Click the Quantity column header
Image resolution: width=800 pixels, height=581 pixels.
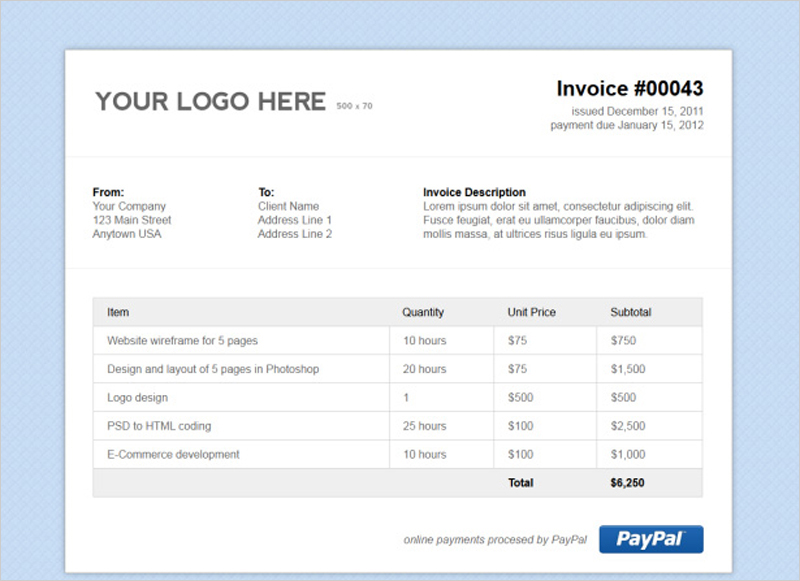click(x=423, y=312)
